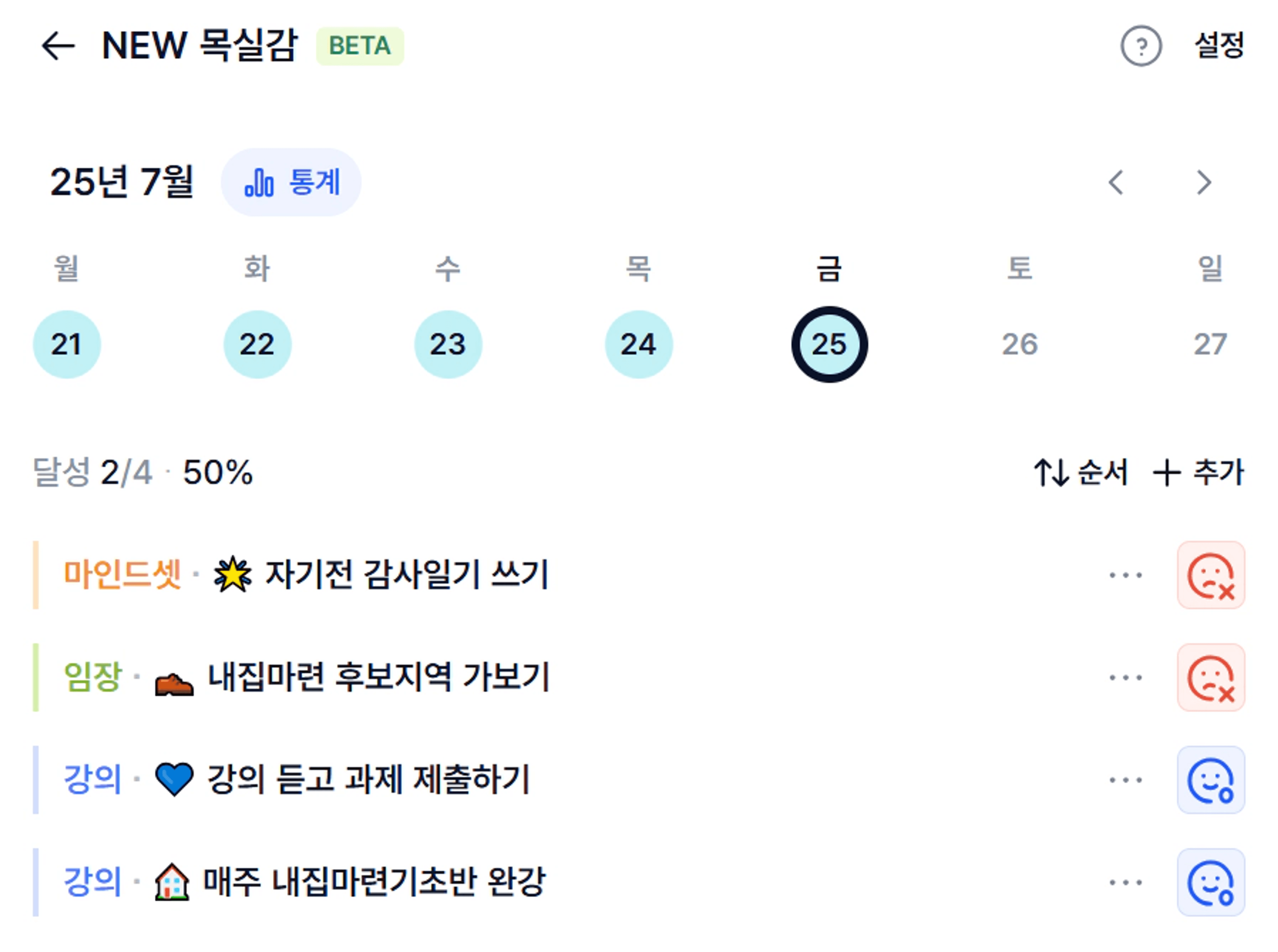Open 설정 settings

(x=1219, y=45)
